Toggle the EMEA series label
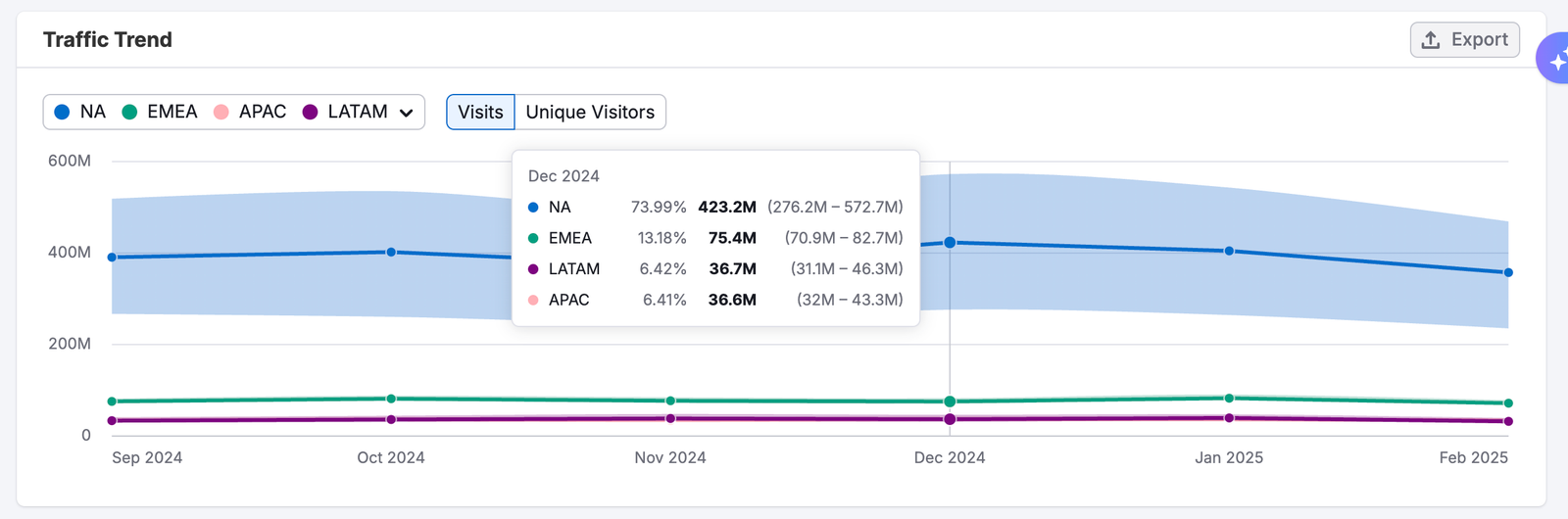The width and height of the screenshot is (1568, 519). pos(172,113)
